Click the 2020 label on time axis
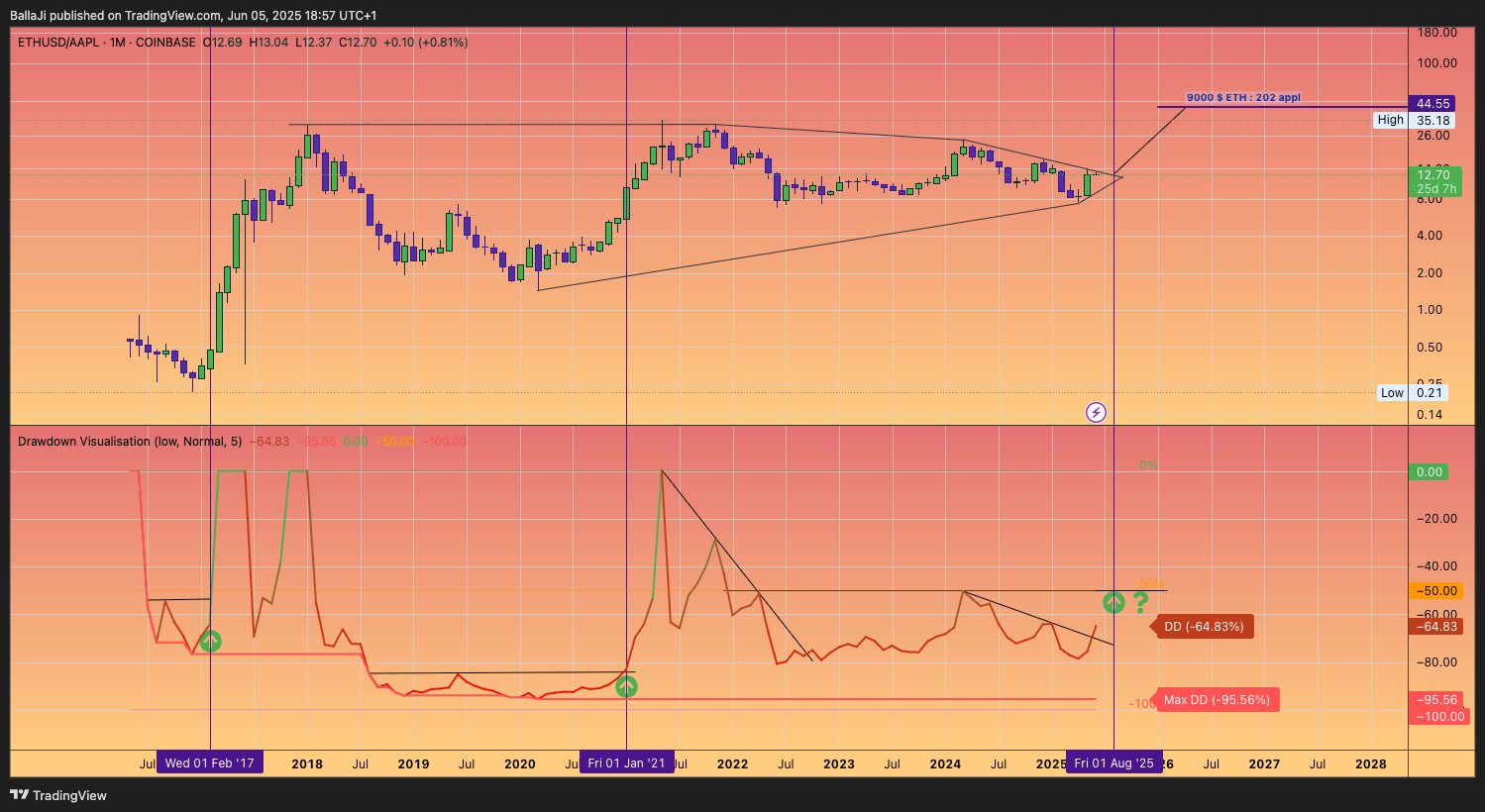The width and height of the screenshot is (1485, 812). coord(519,764)
